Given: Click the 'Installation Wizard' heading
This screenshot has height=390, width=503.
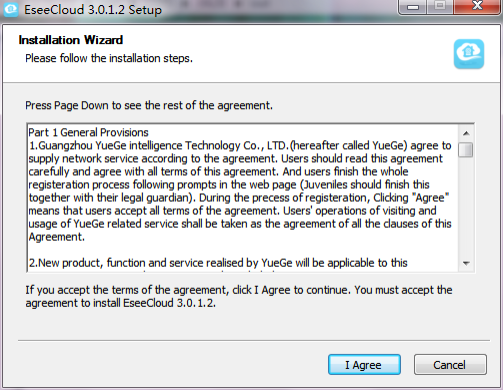Looking at the screenshot, I should coord(71,40).
